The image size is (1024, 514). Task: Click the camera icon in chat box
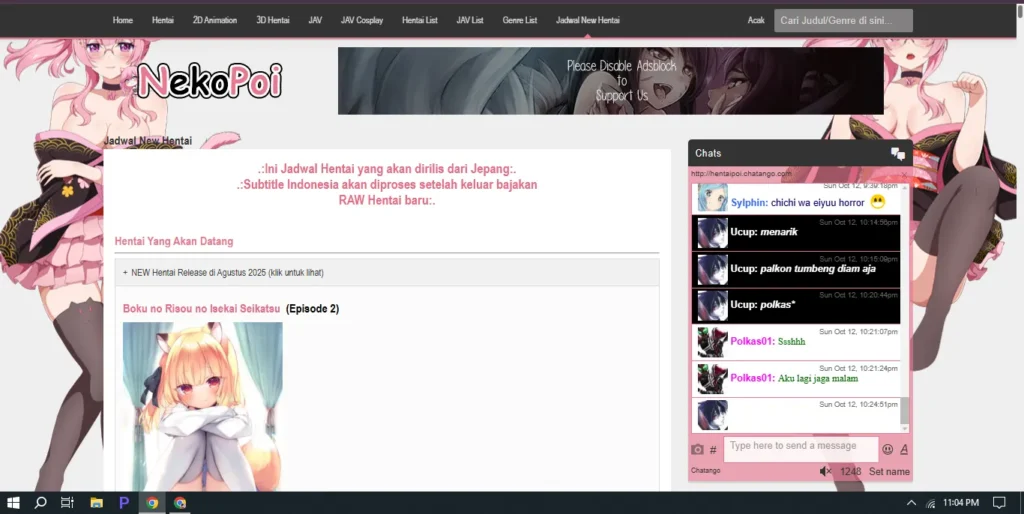coord(697,449)
